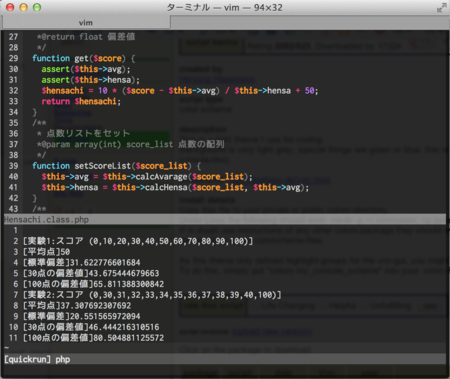Screen dimensions: 450x379
Task: Click 'function setScoreList($score_list)' line
Action: pos(116,166)
